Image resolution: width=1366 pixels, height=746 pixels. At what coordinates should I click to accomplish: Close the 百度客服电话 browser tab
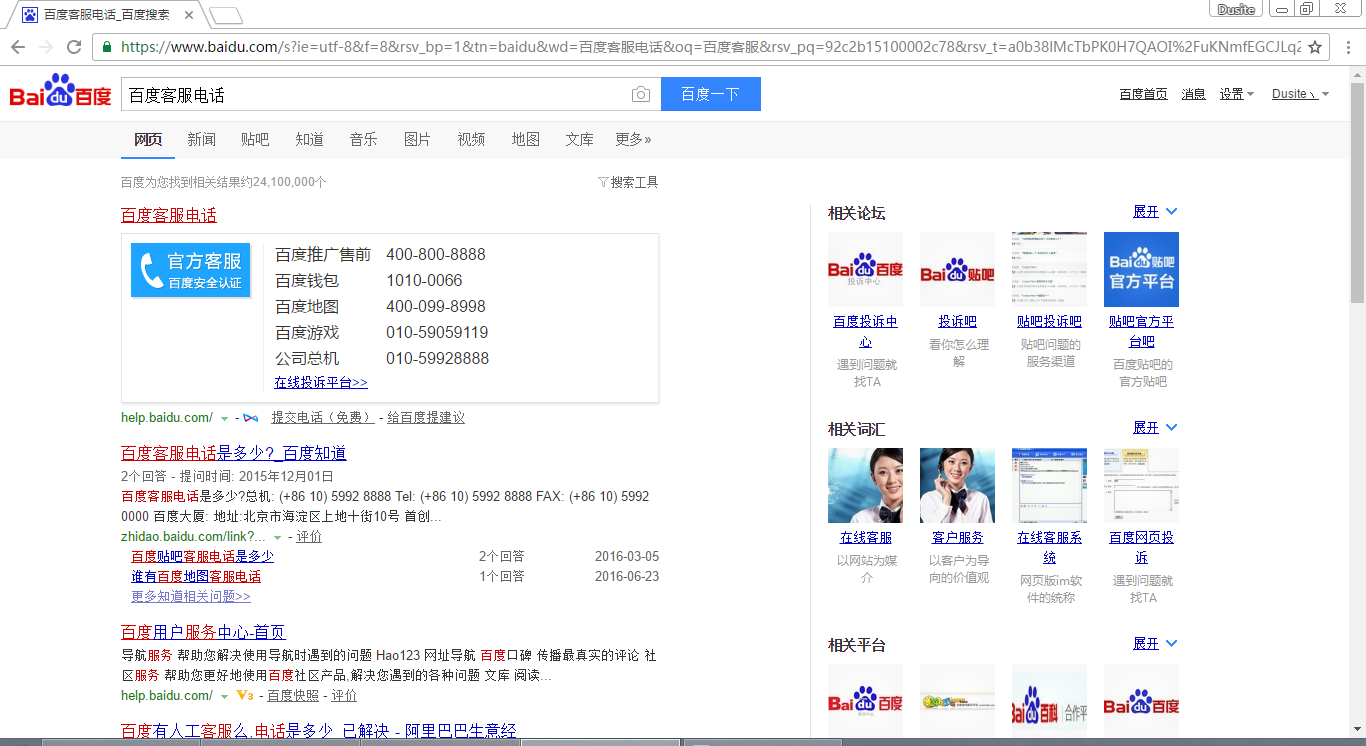189,15
